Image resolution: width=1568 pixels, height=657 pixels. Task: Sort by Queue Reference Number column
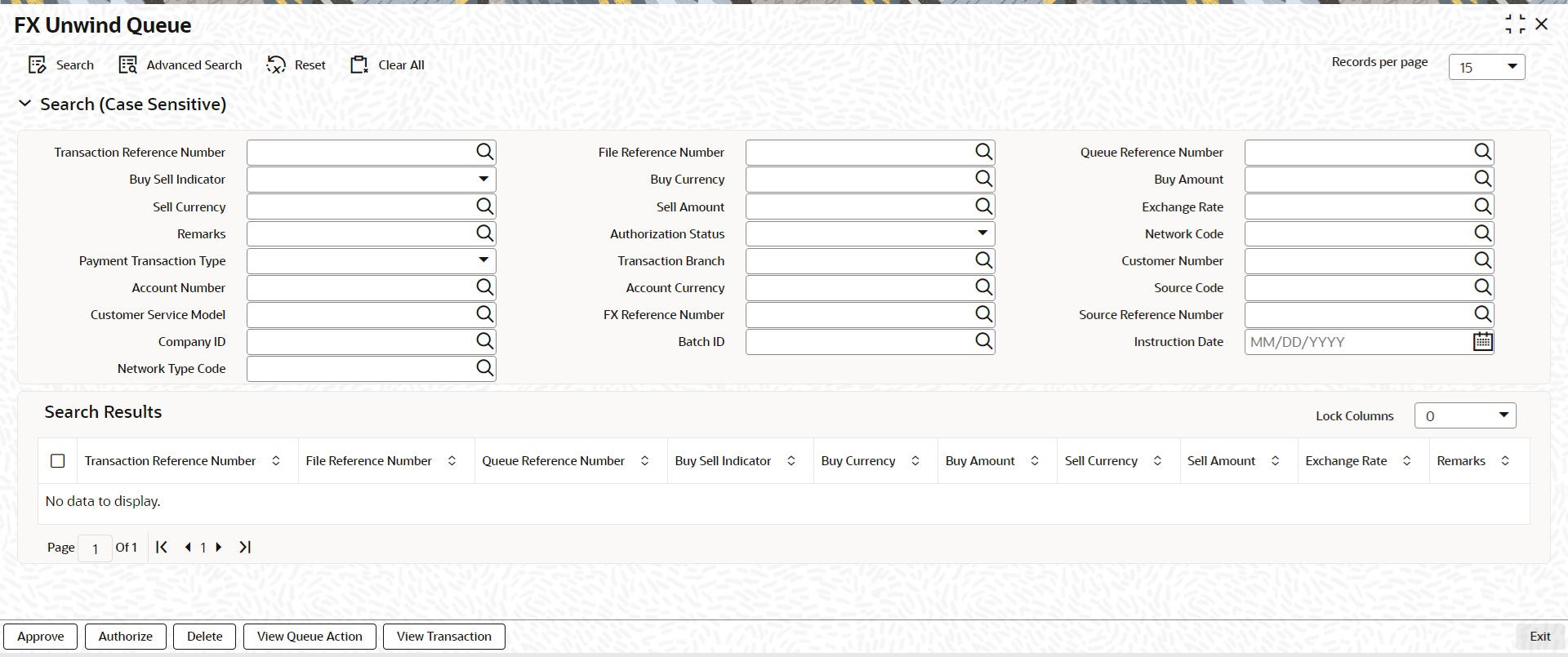[x=644, y=461]
